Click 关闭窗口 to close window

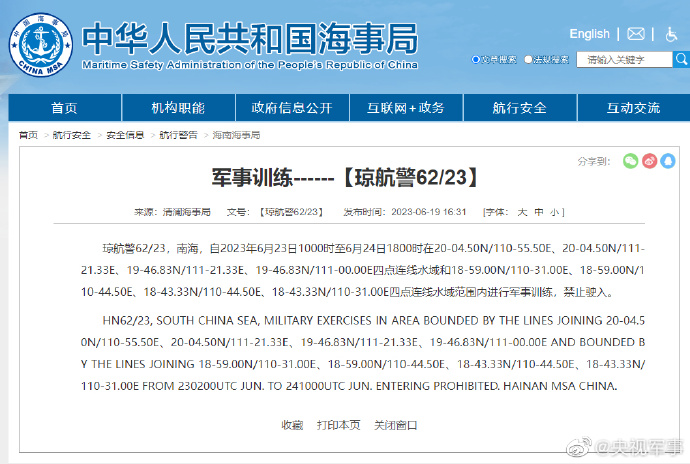396,425
